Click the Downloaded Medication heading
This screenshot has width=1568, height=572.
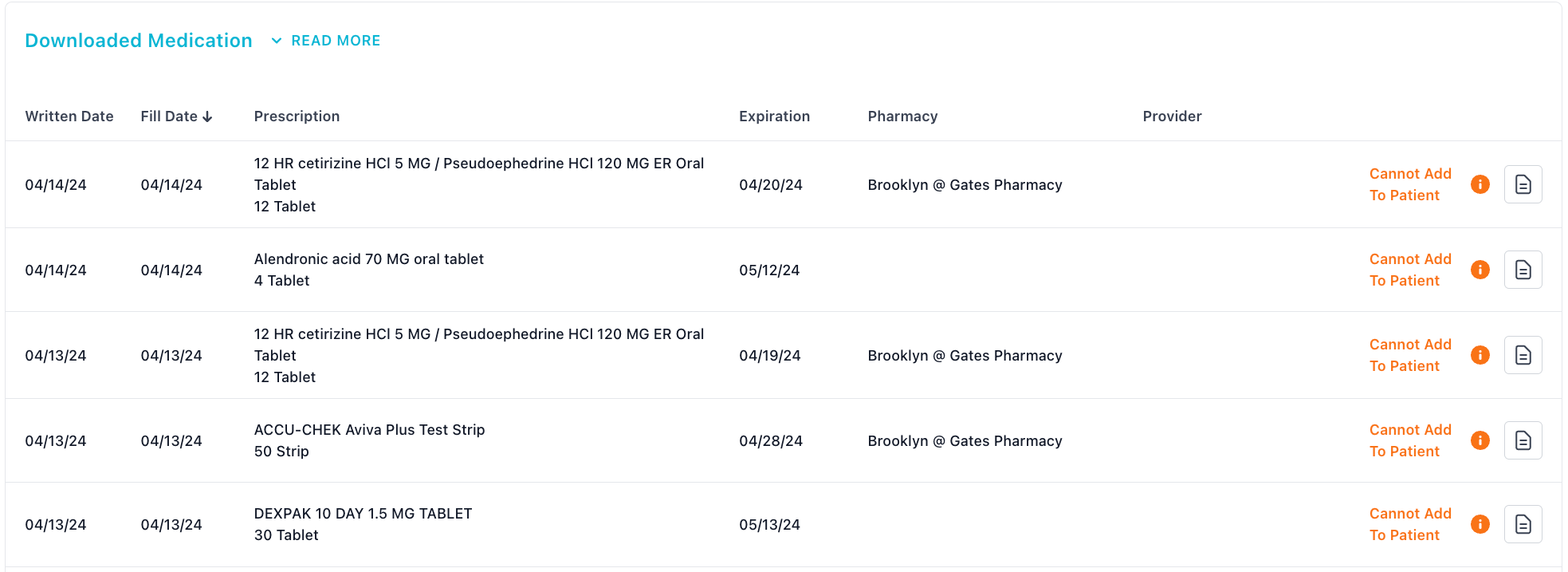point(139,41)
